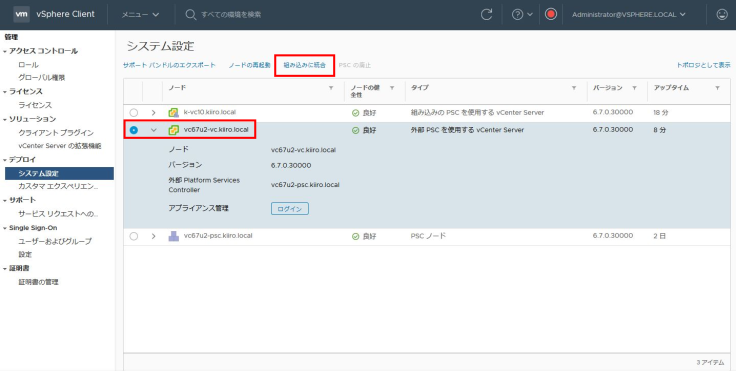This screenshot has width=736, height=371.
Task: Open カスタマ エクスペリエン... in sidebar
Action: (x=58, y=187)
